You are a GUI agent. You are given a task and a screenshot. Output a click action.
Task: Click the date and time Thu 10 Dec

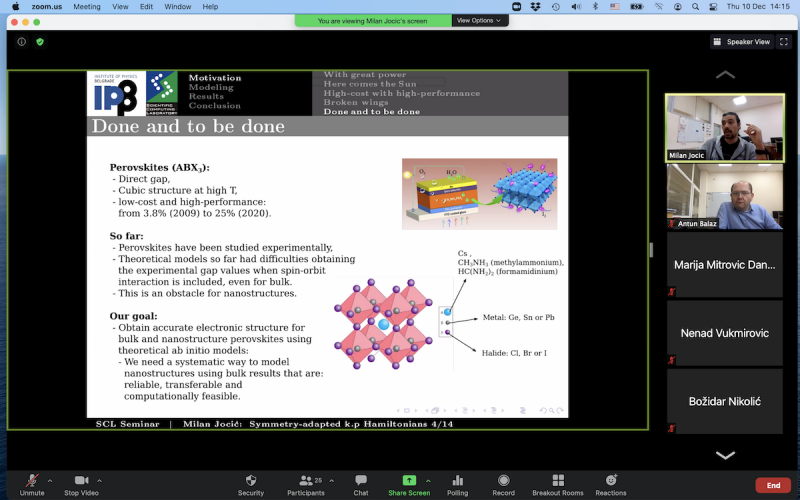click(x=758, y=7)
